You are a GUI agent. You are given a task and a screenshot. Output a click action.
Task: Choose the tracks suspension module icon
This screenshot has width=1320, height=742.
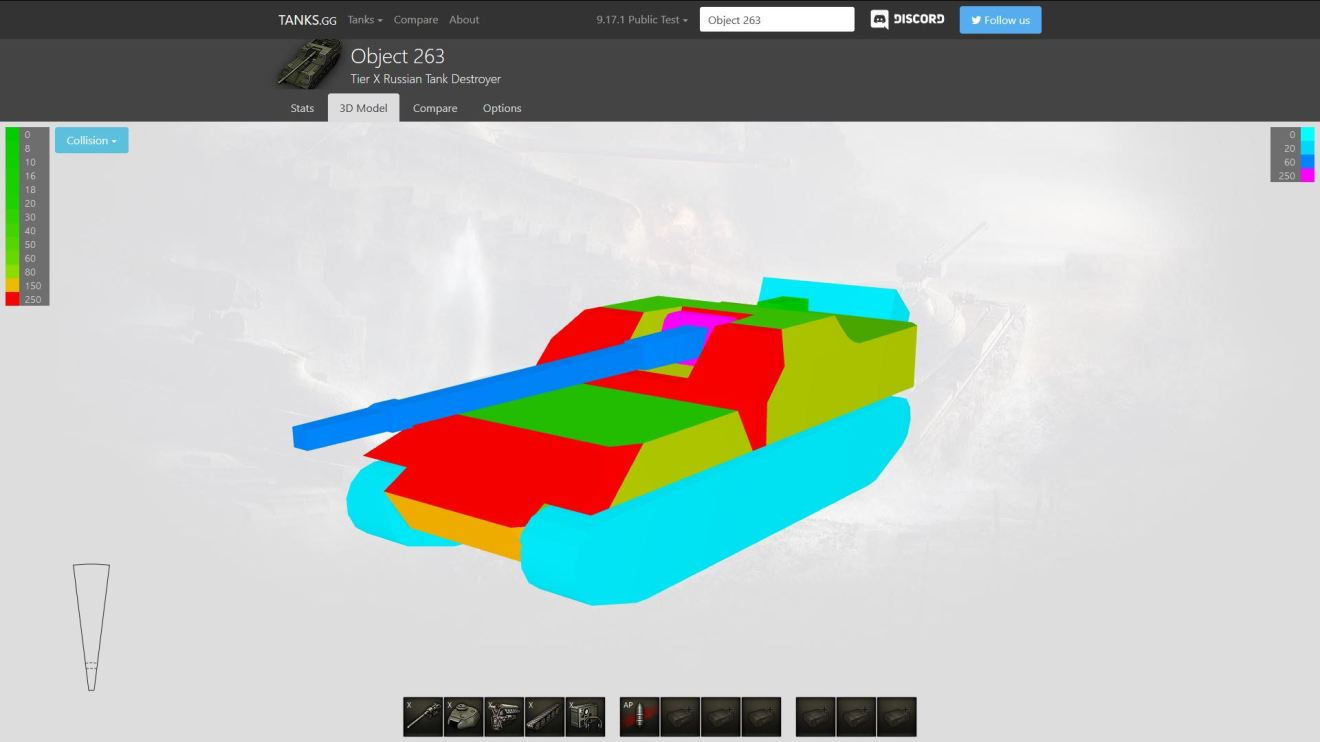(544, 717)
